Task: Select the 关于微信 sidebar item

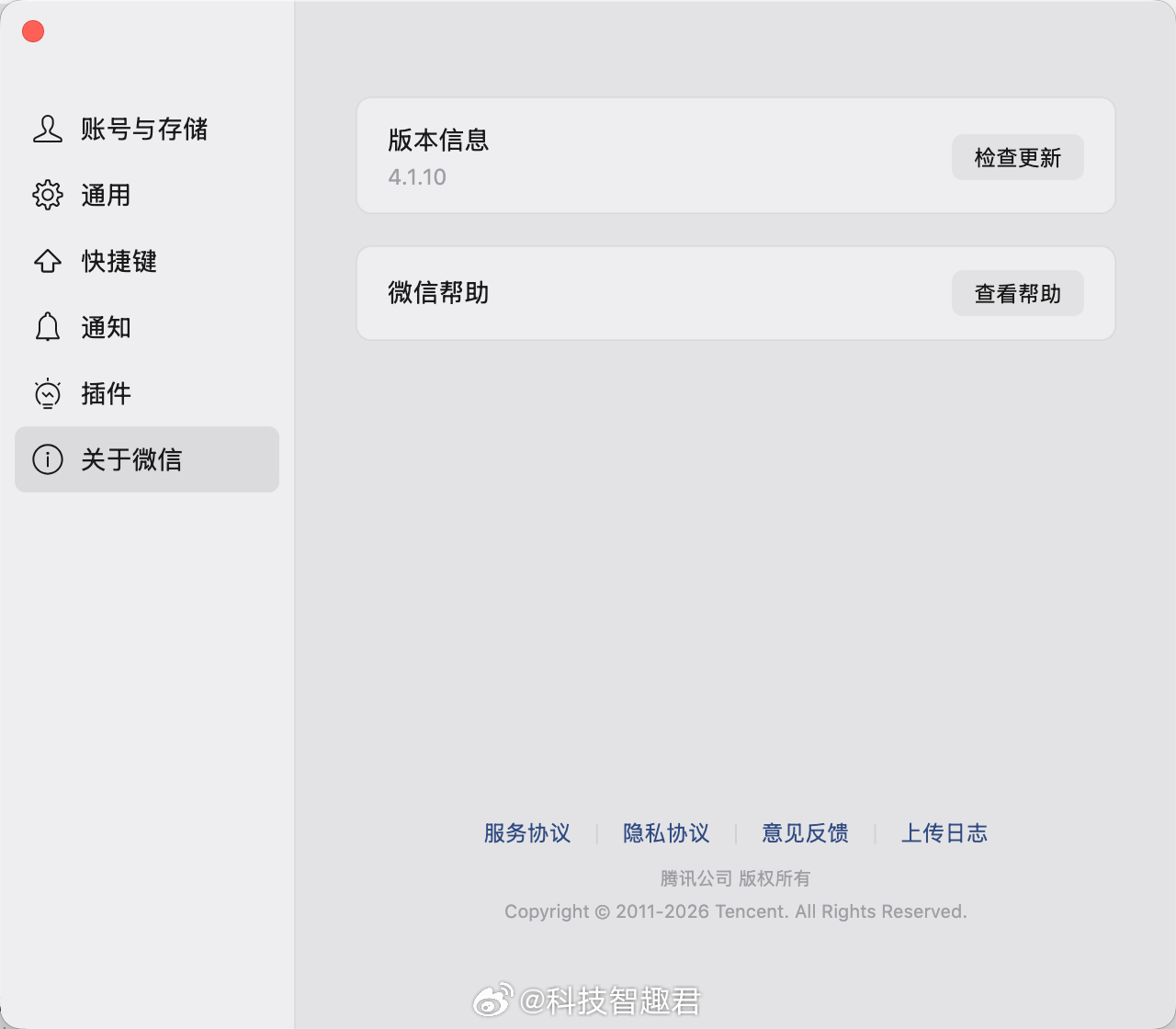Action: pos(147,459)
